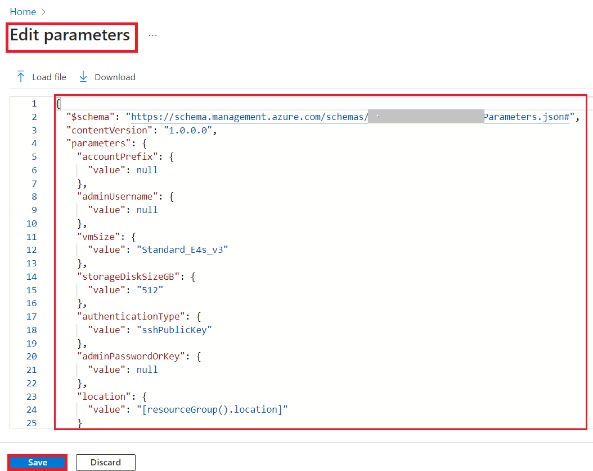Open the schema.management.azure.com URL in editor

[250, 117]
